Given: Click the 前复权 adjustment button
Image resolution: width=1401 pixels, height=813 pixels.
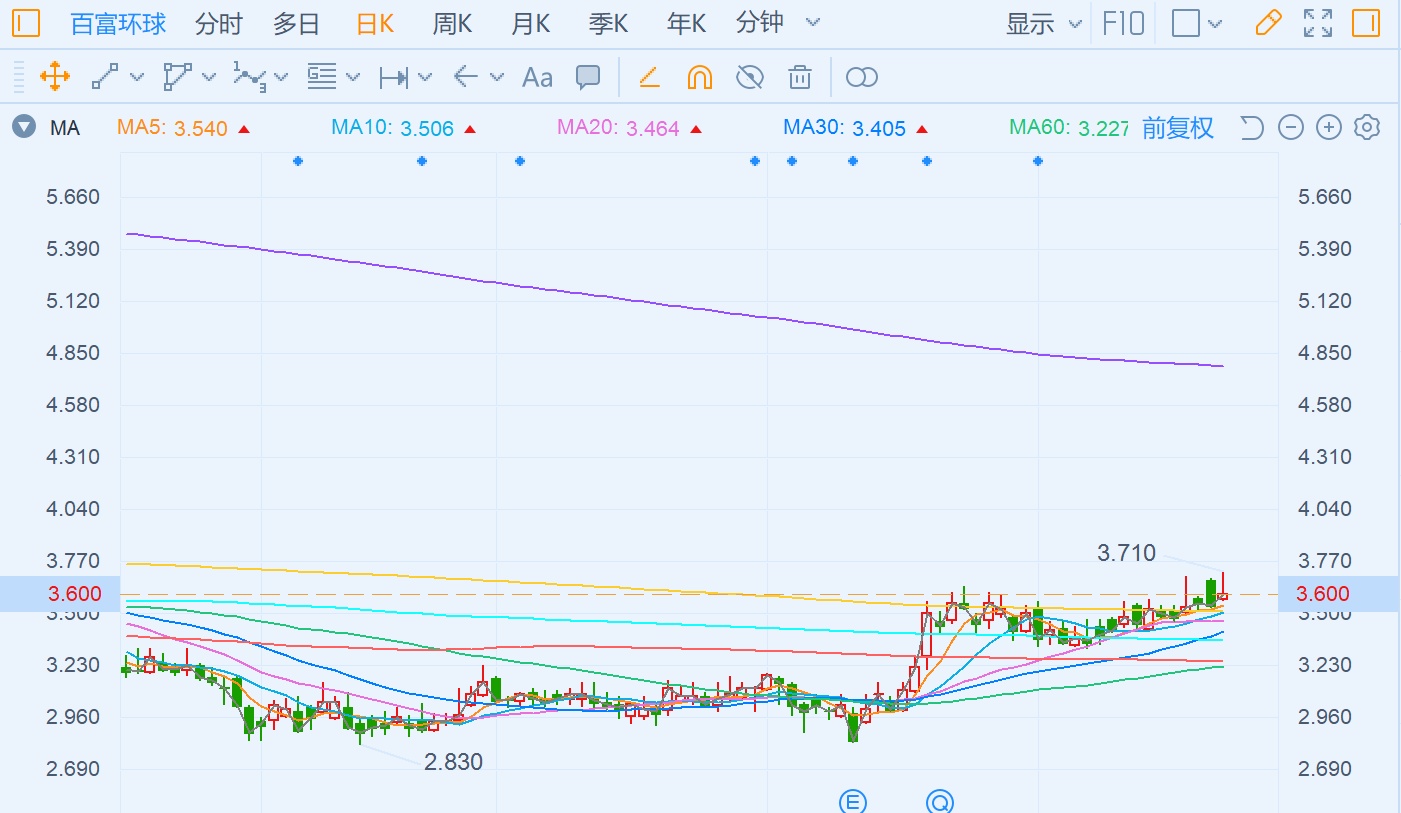Looking at the screenshot, I should coord(1178,127).
